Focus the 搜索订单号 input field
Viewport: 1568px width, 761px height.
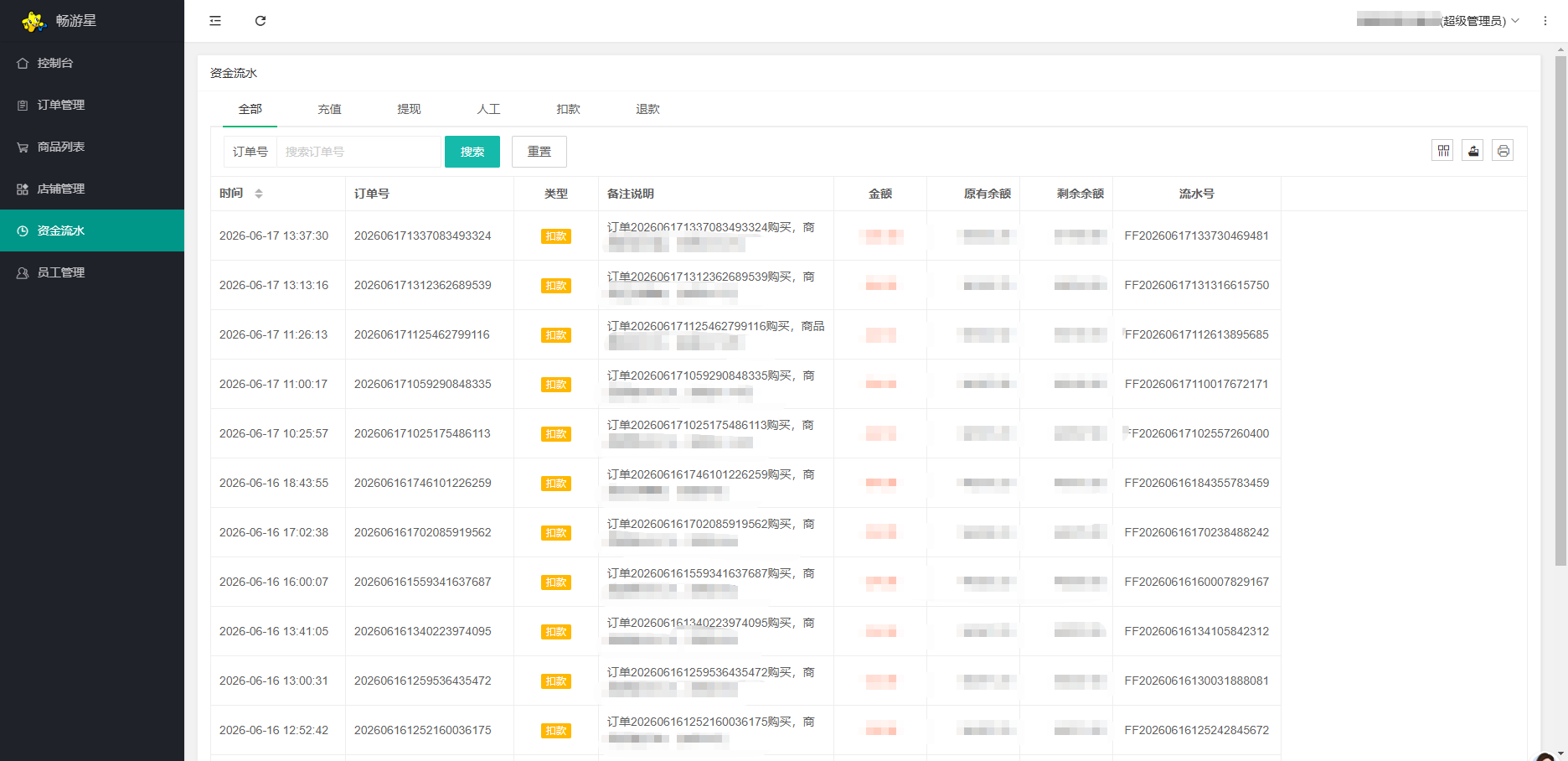pos(358,152)
